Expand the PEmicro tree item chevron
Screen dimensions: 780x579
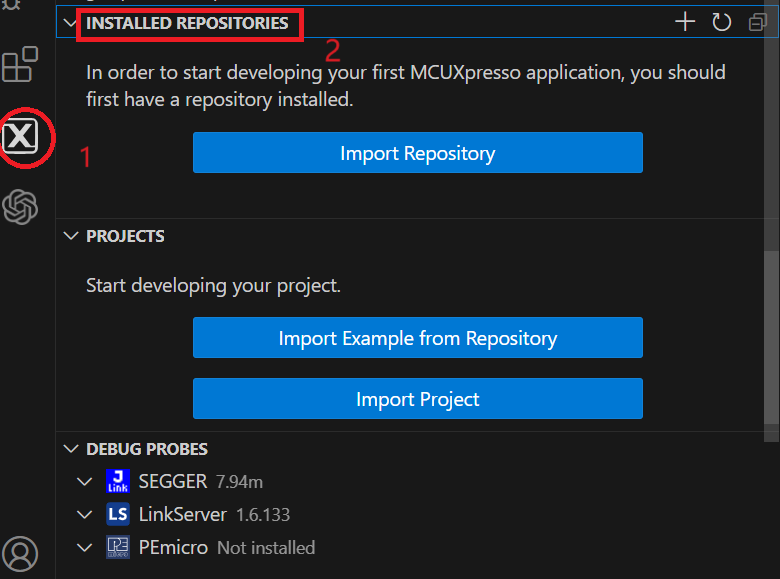click(x=84, y=548)
